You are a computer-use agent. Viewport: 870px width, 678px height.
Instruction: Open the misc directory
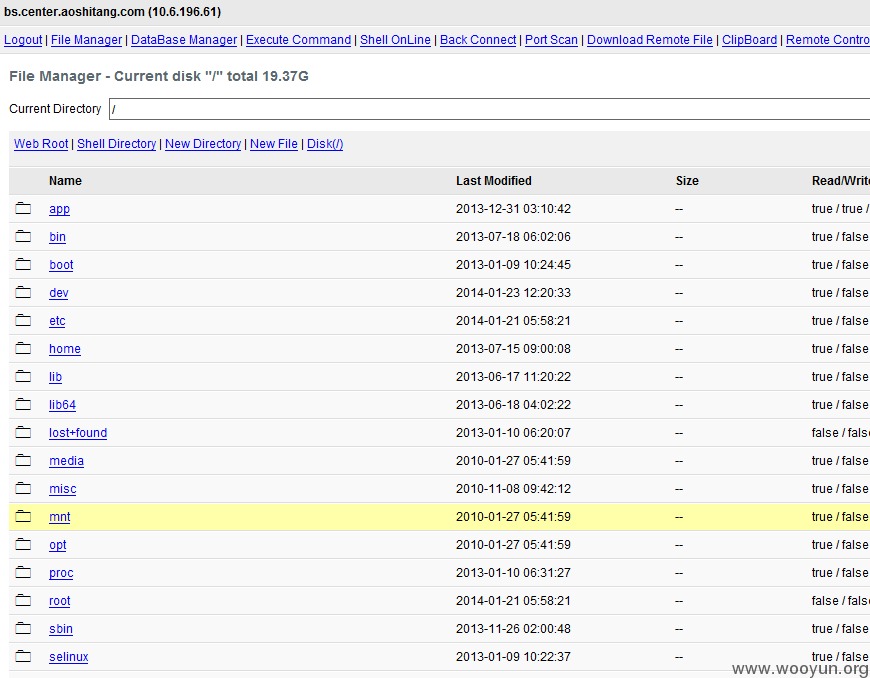click(x=63, y=489)
